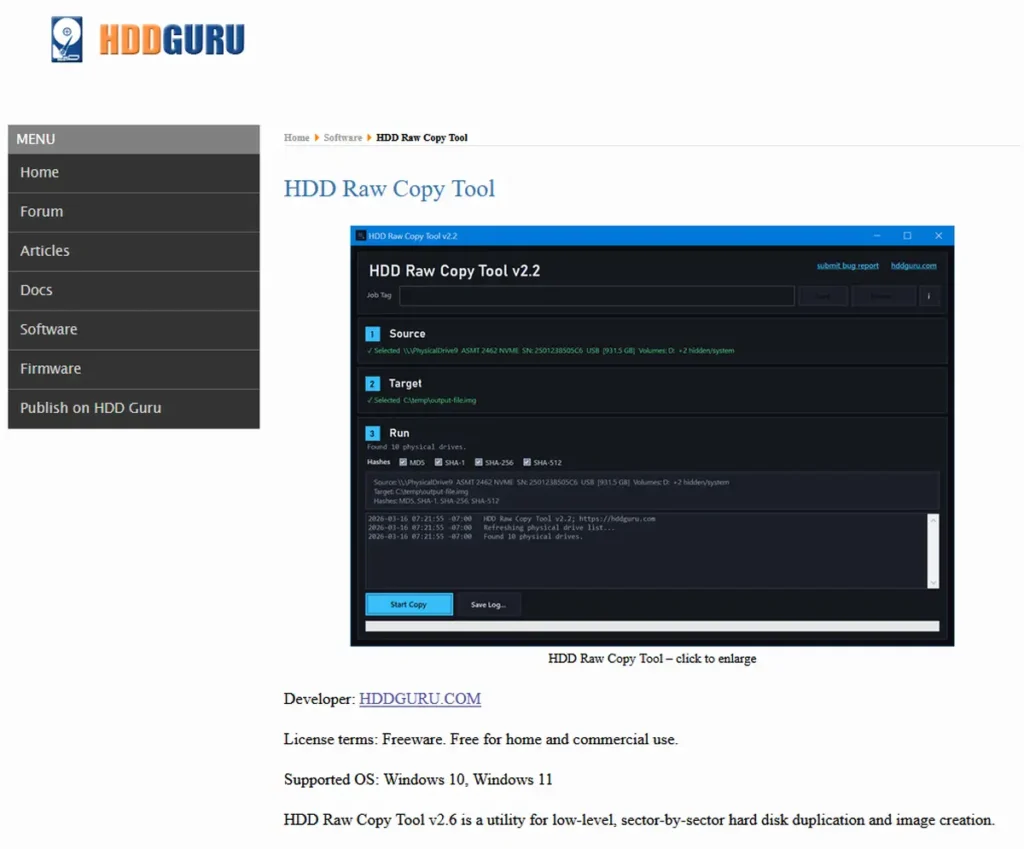Screen dimensions: 1024x849
Task: Click the Target section heading
Action: pyautogui.click(x=405, y=383)
